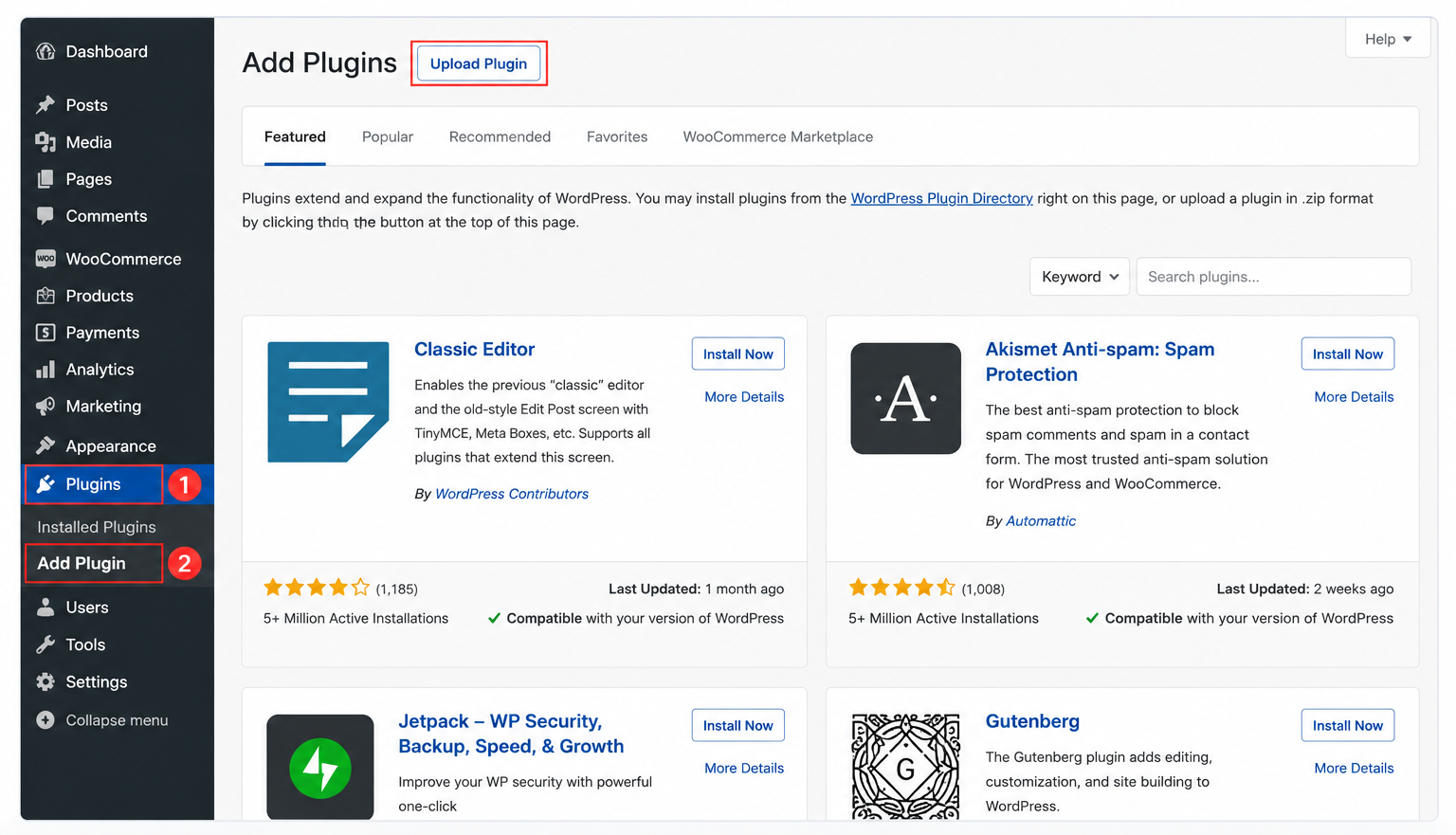Open More Details for Akismet
Image resolution: width=1456 pixels, height=835 pixels.
[1354, 397]
